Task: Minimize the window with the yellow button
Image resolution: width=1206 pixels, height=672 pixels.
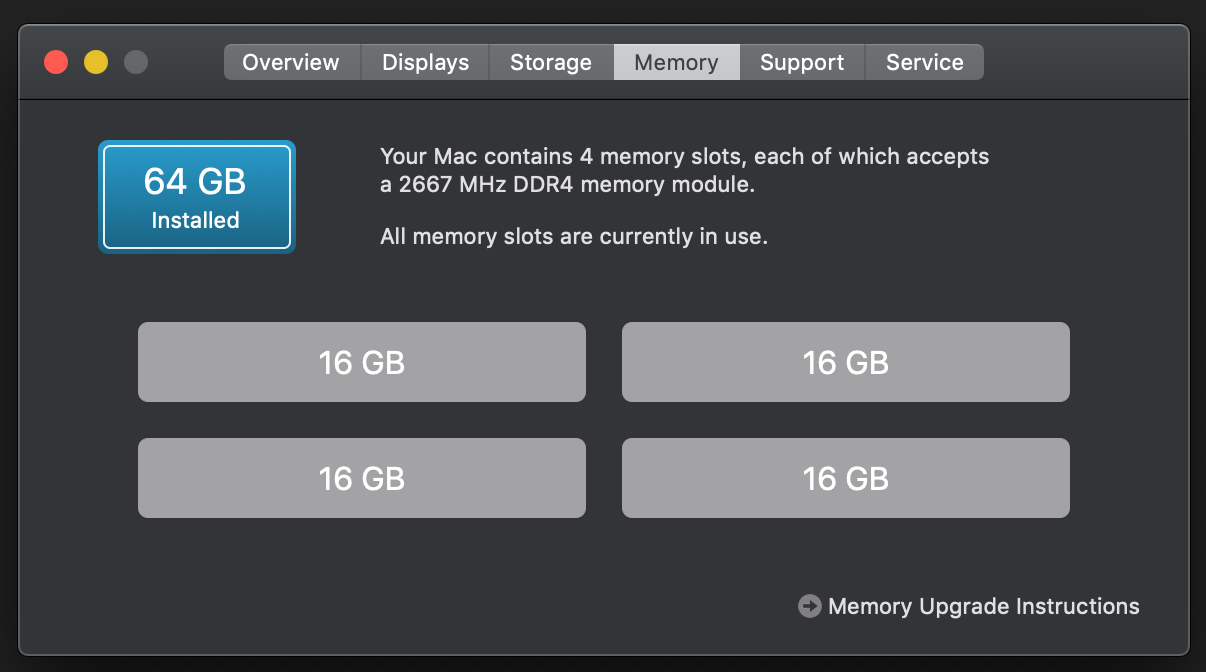Action: click(96, 62)
